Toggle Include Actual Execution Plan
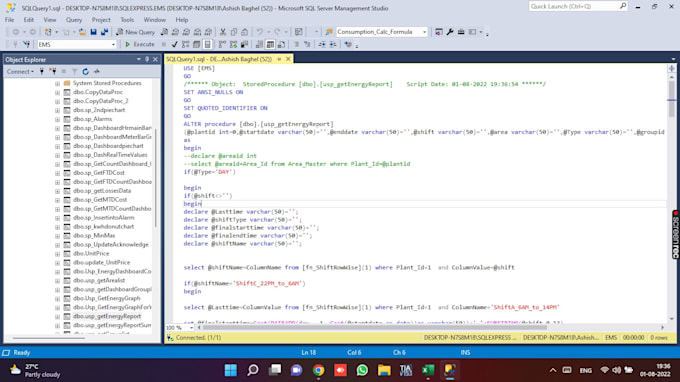This screenshot has width=680, height=382. (x=222, y=44)
